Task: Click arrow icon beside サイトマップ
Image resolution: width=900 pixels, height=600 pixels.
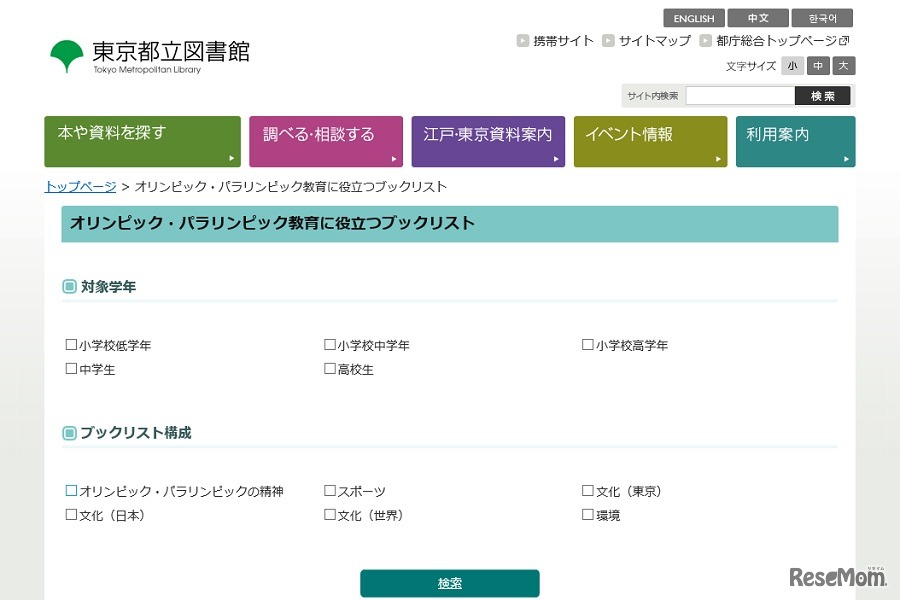Action: 608,41
